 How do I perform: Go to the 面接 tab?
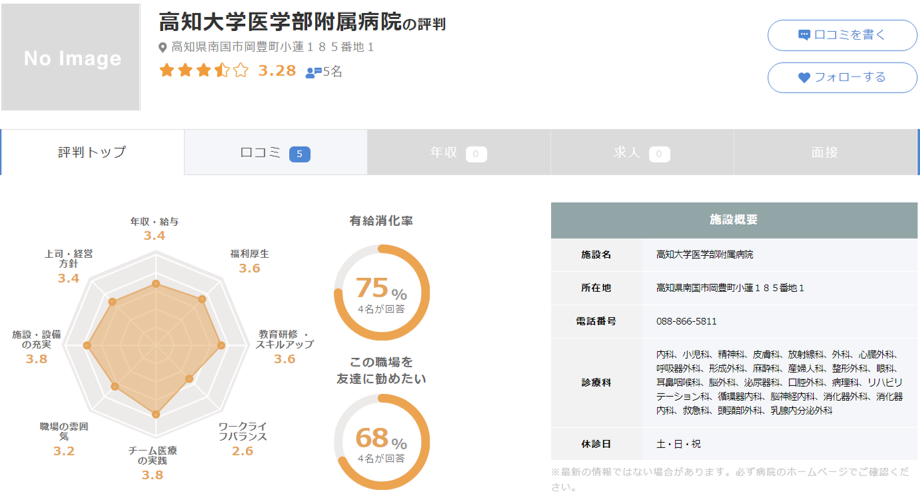[826, 153]
